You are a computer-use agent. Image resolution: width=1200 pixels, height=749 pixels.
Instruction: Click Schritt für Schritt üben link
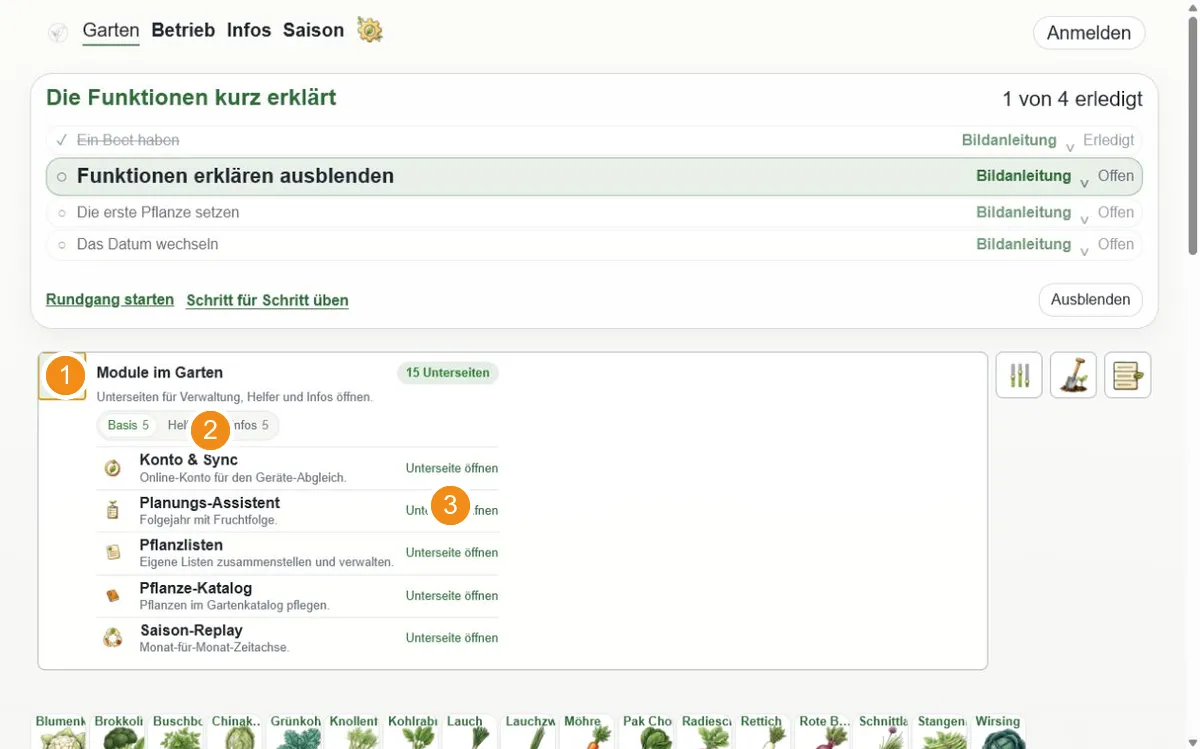click(267, 300)
